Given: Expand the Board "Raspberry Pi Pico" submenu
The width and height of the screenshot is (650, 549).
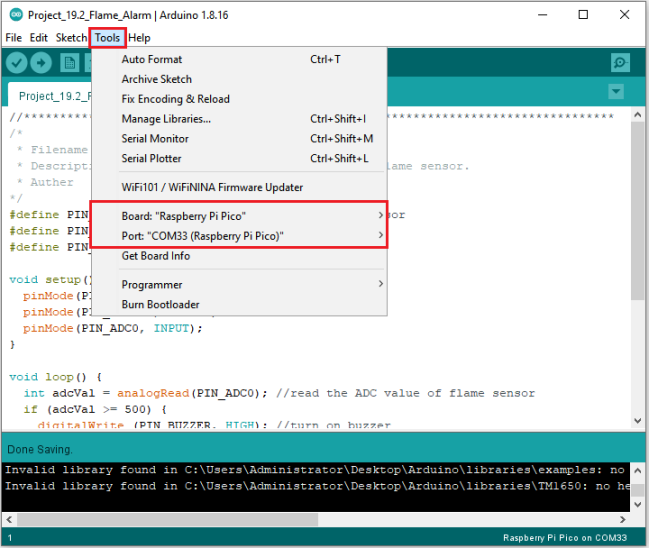Looking at the screenshot, I should [x=239, y=216].
